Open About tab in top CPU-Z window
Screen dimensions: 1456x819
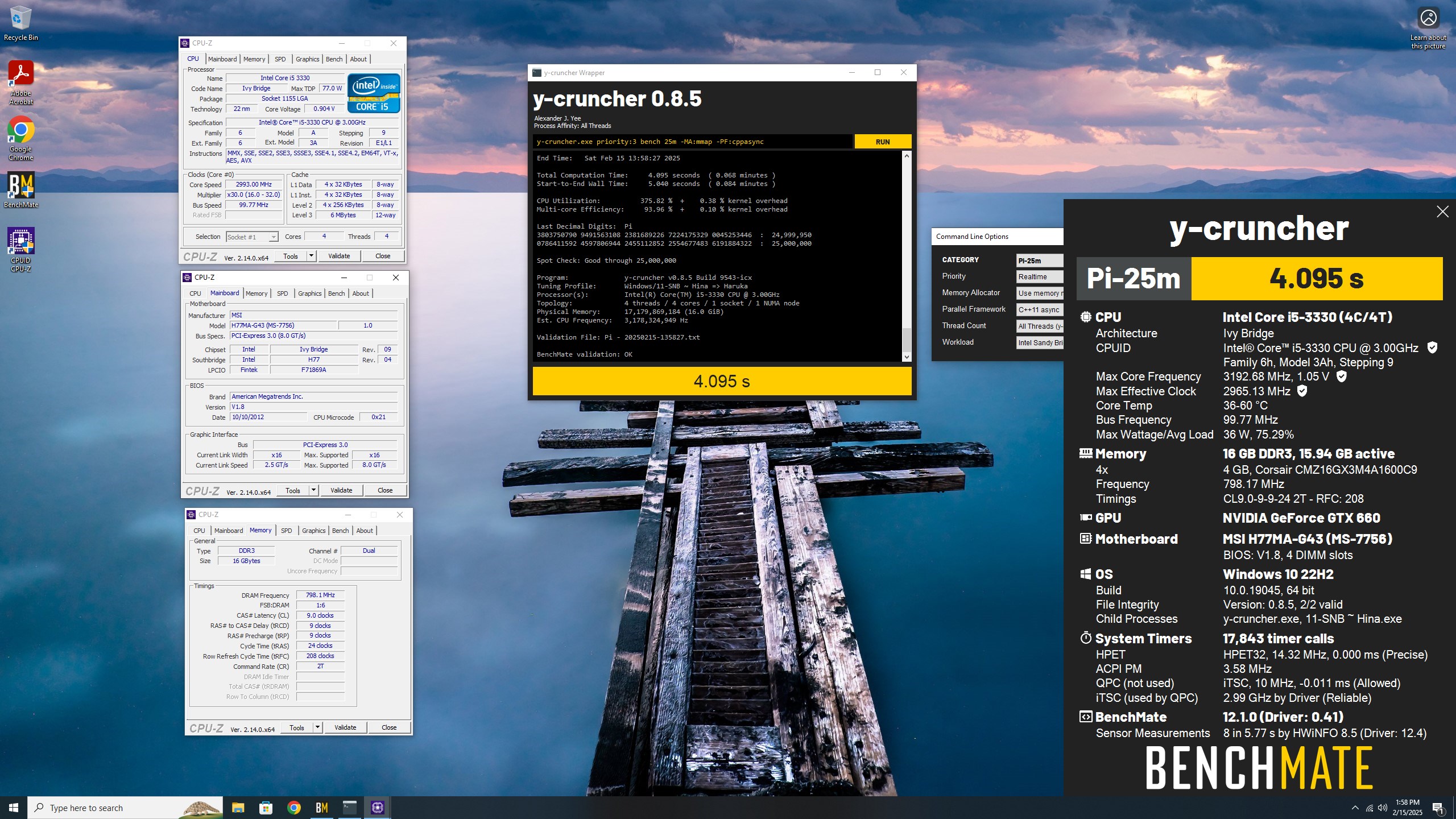pyautogui.click(x=358, y=59)
